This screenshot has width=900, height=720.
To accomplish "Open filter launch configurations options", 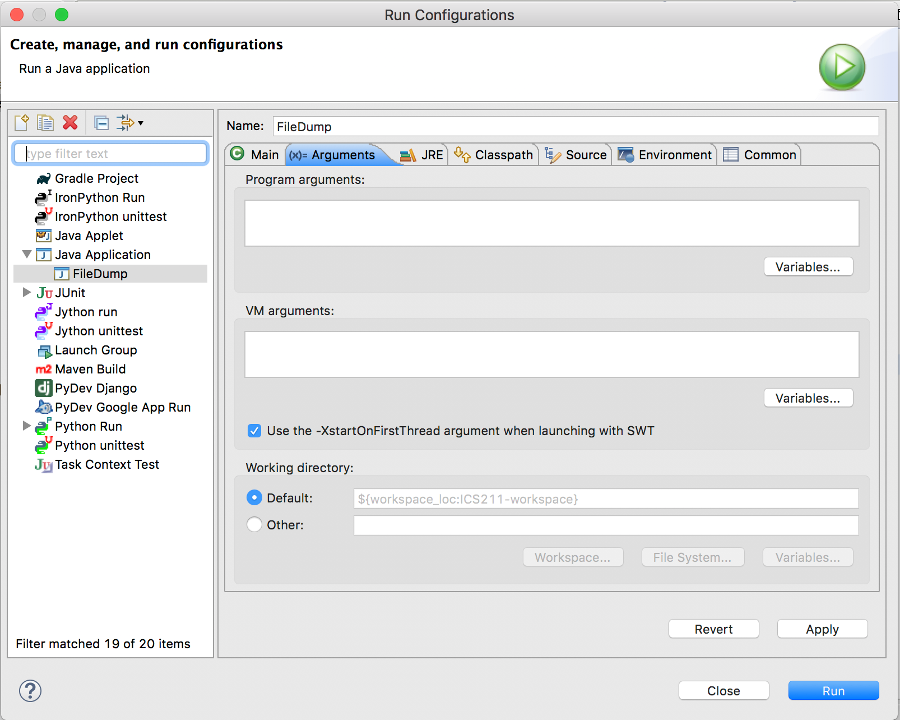I will click(128, 122).
